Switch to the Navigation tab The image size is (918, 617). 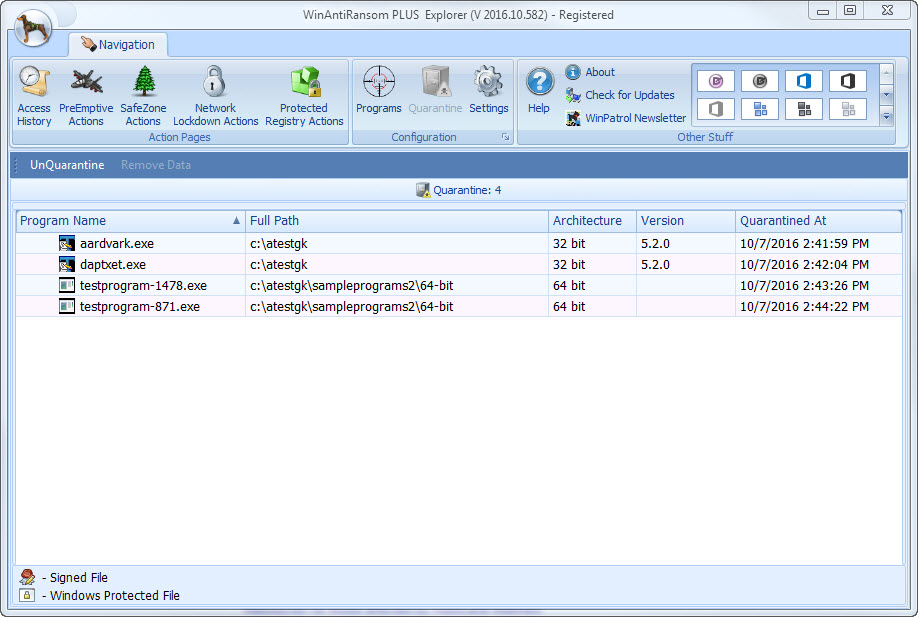tap(118, 44)
